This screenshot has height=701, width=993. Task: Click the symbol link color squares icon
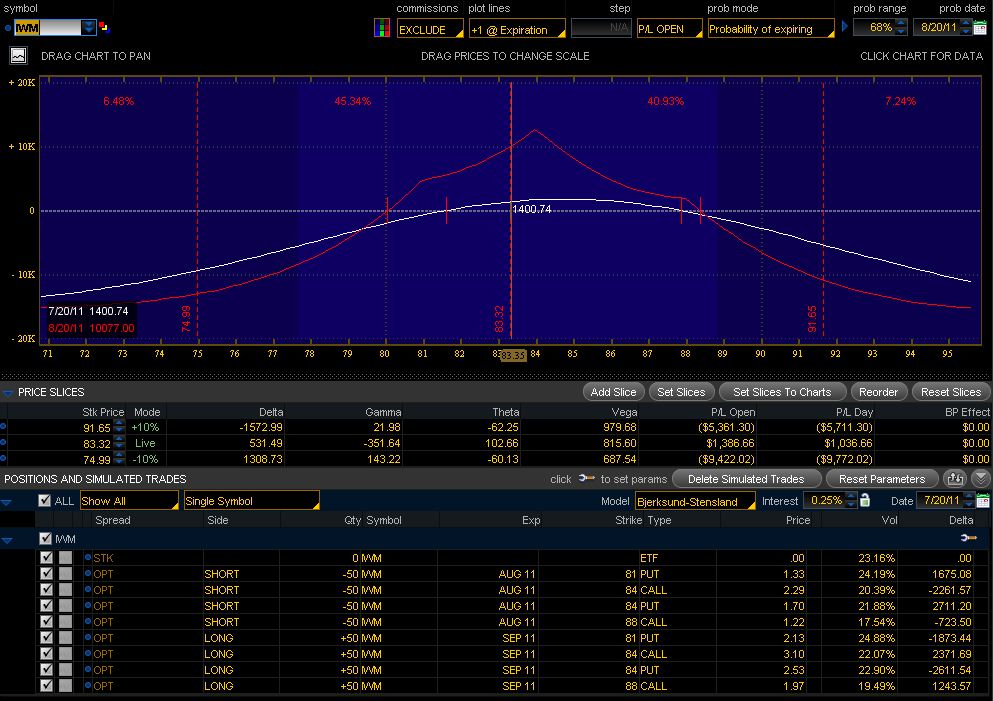[104, 27]
